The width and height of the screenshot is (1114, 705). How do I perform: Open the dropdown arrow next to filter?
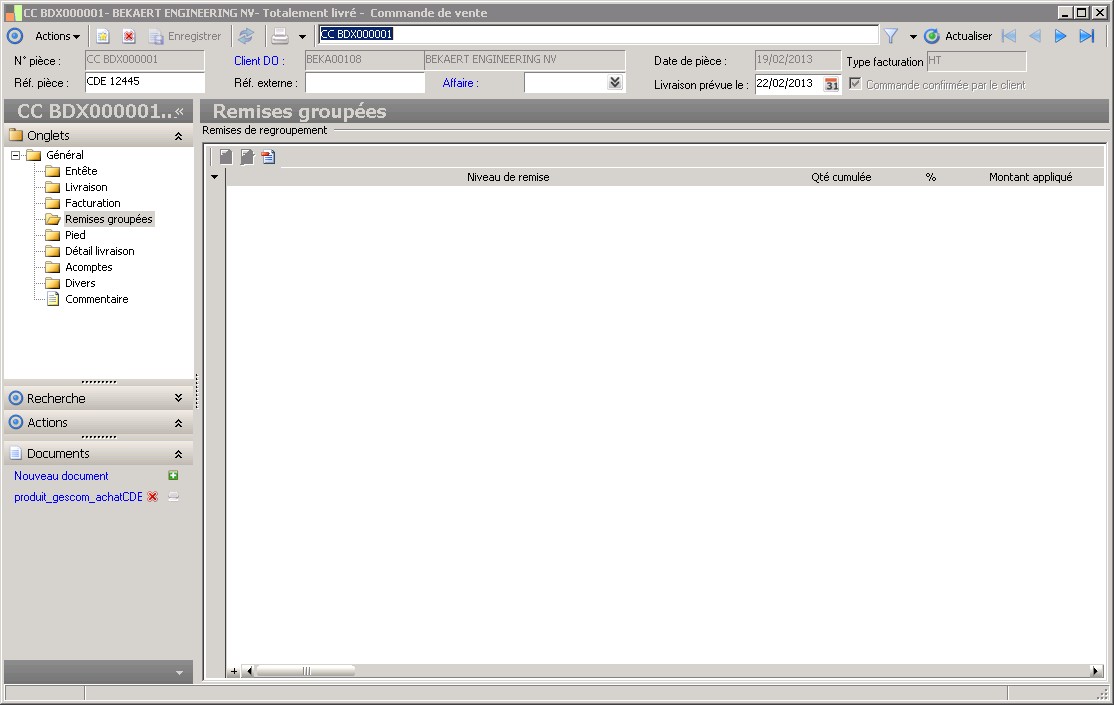pos(913,36)
